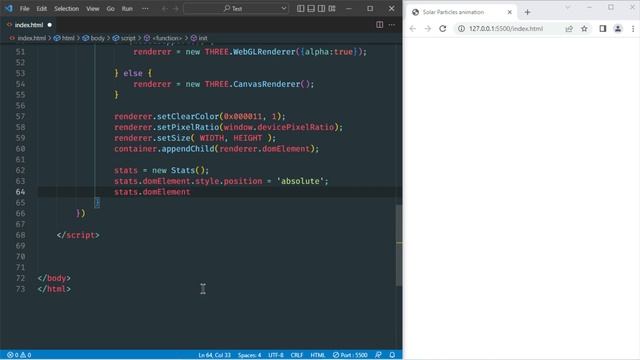
Task: Click Ln 64, Col 33 status entry
Action: [214, 355]
